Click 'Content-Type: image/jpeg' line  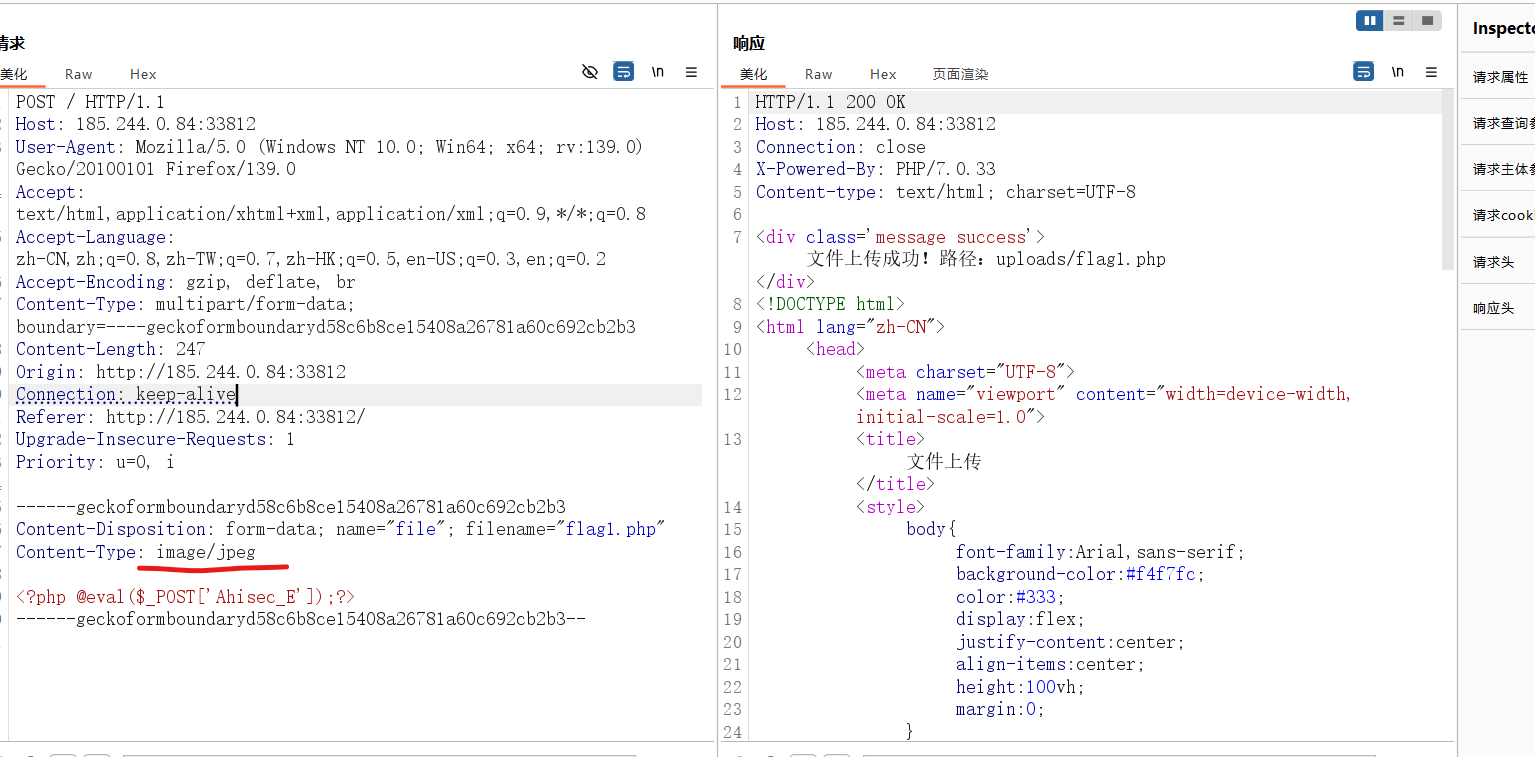pos(136,552)
